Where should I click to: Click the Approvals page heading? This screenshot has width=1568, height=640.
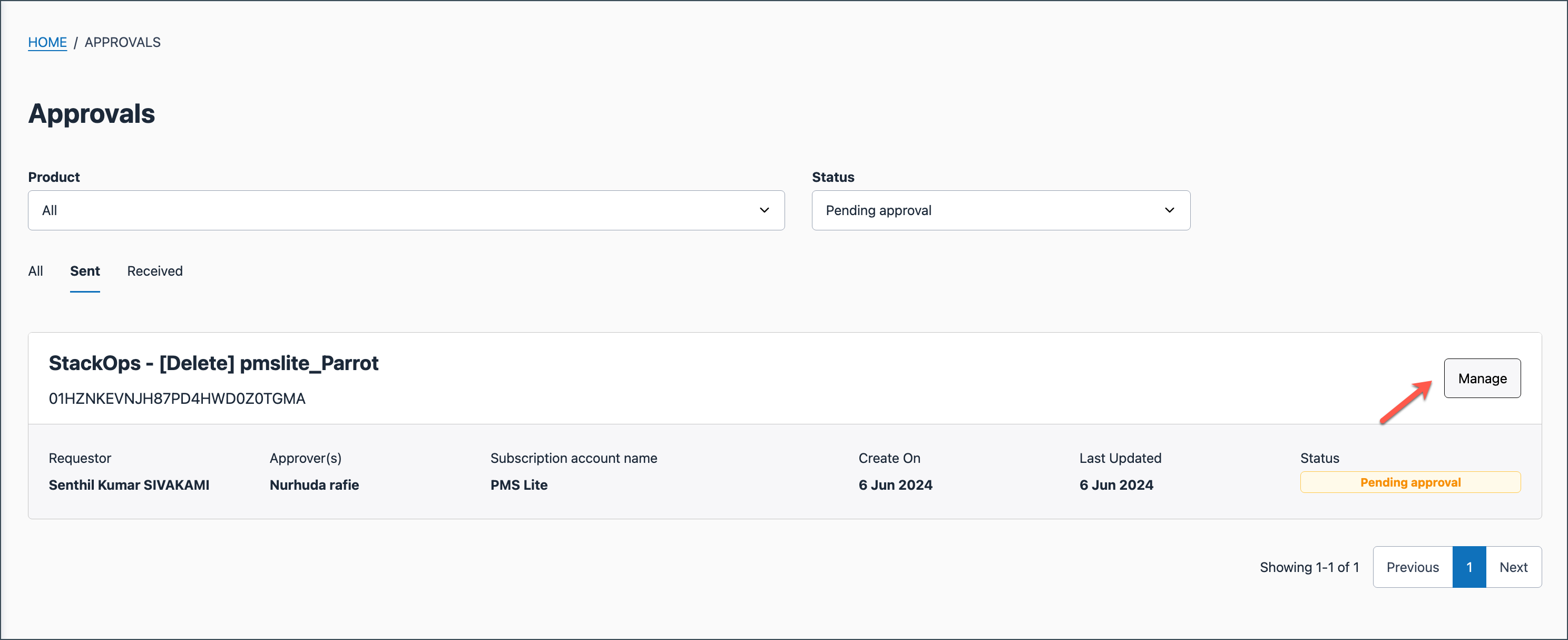pos(91,113)
